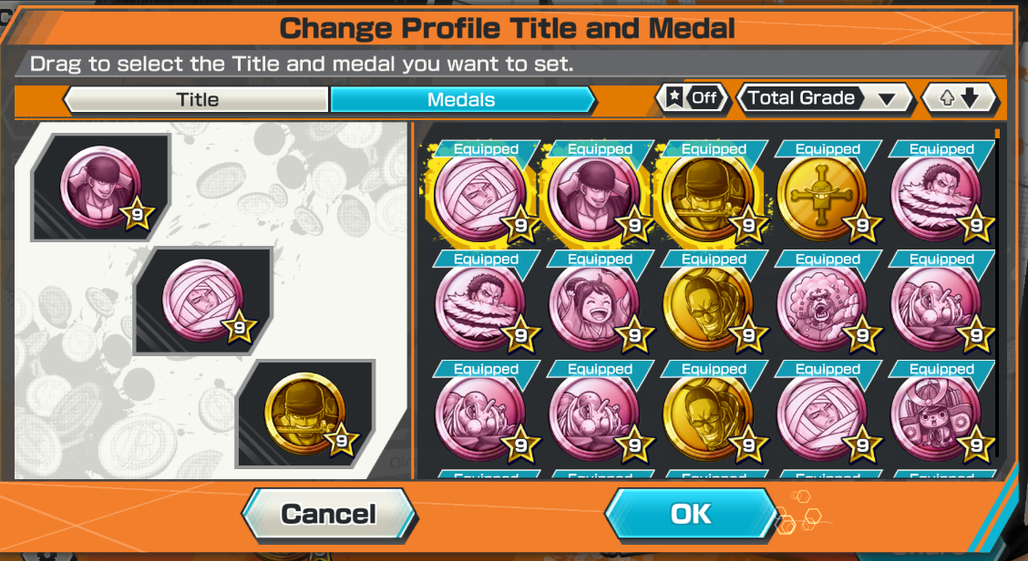This screenshot has height=561, width=1028.
Task: Select the gold swordsman medal in top row
Action: 707,197
